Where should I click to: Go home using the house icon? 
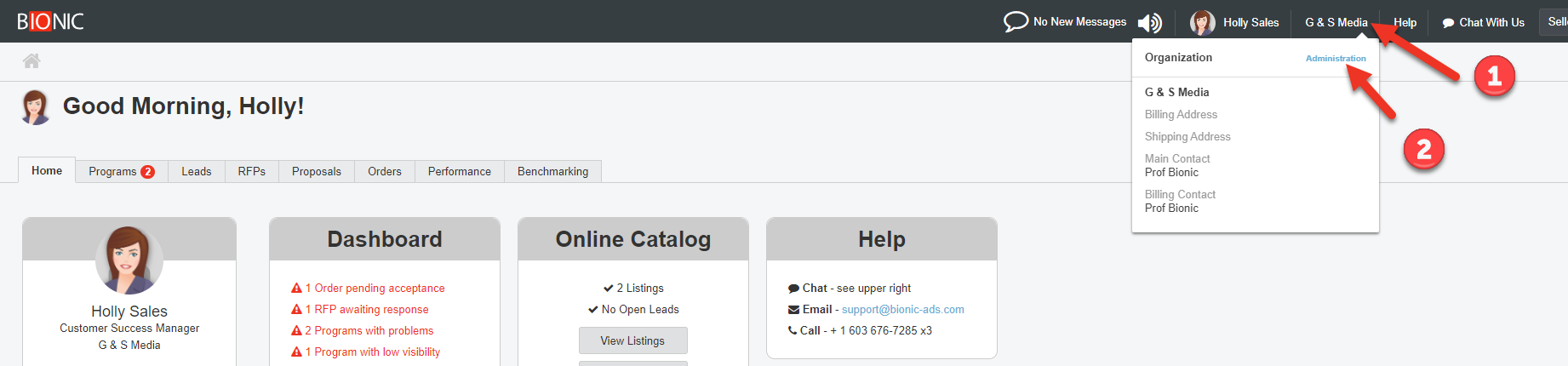pos(31,60)
